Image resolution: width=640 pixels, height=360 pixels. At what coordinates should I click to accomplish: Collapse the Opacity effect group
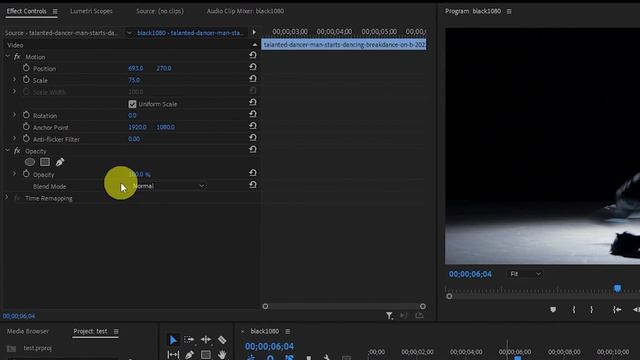pyautogui.click(x=7, y=150)
